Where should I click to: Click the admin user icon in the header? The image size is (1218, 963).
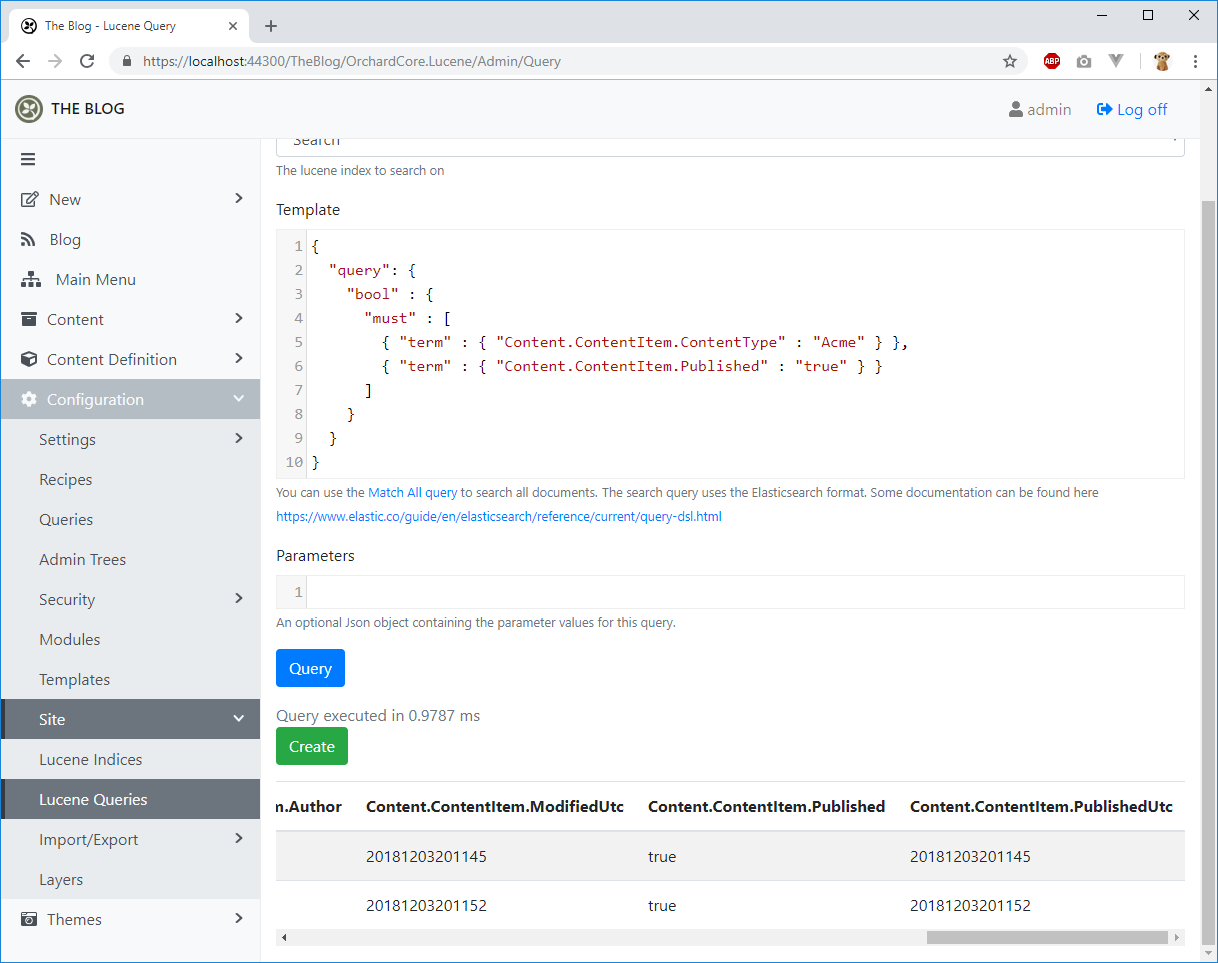[x=1016, y=109]
